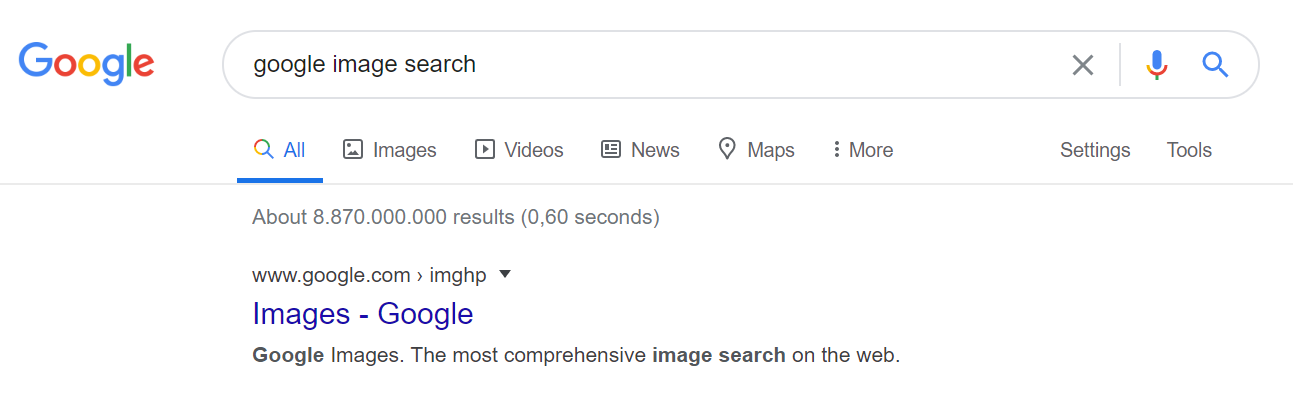Start voice search with the microphone icon
This screenshot has height=394, width=1293.
1157,65
